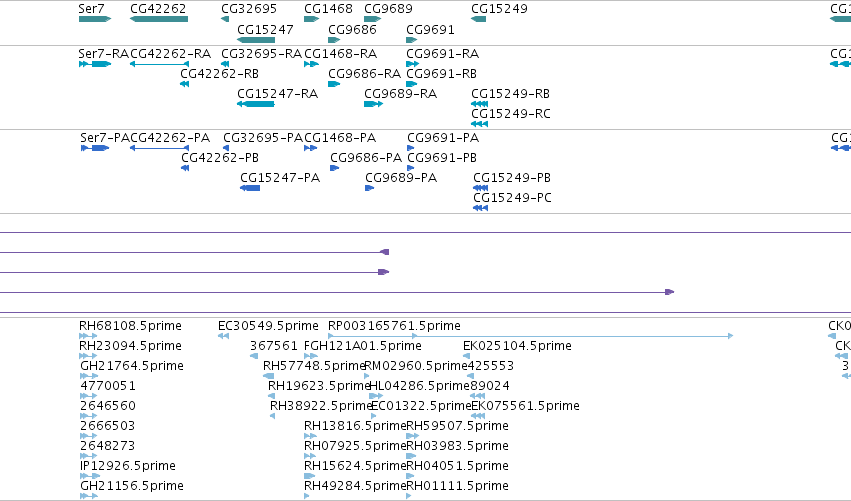This screenshot has width=851, height=501.
Task: Open protein CG42262-PB
Action: tap(220, 158)
